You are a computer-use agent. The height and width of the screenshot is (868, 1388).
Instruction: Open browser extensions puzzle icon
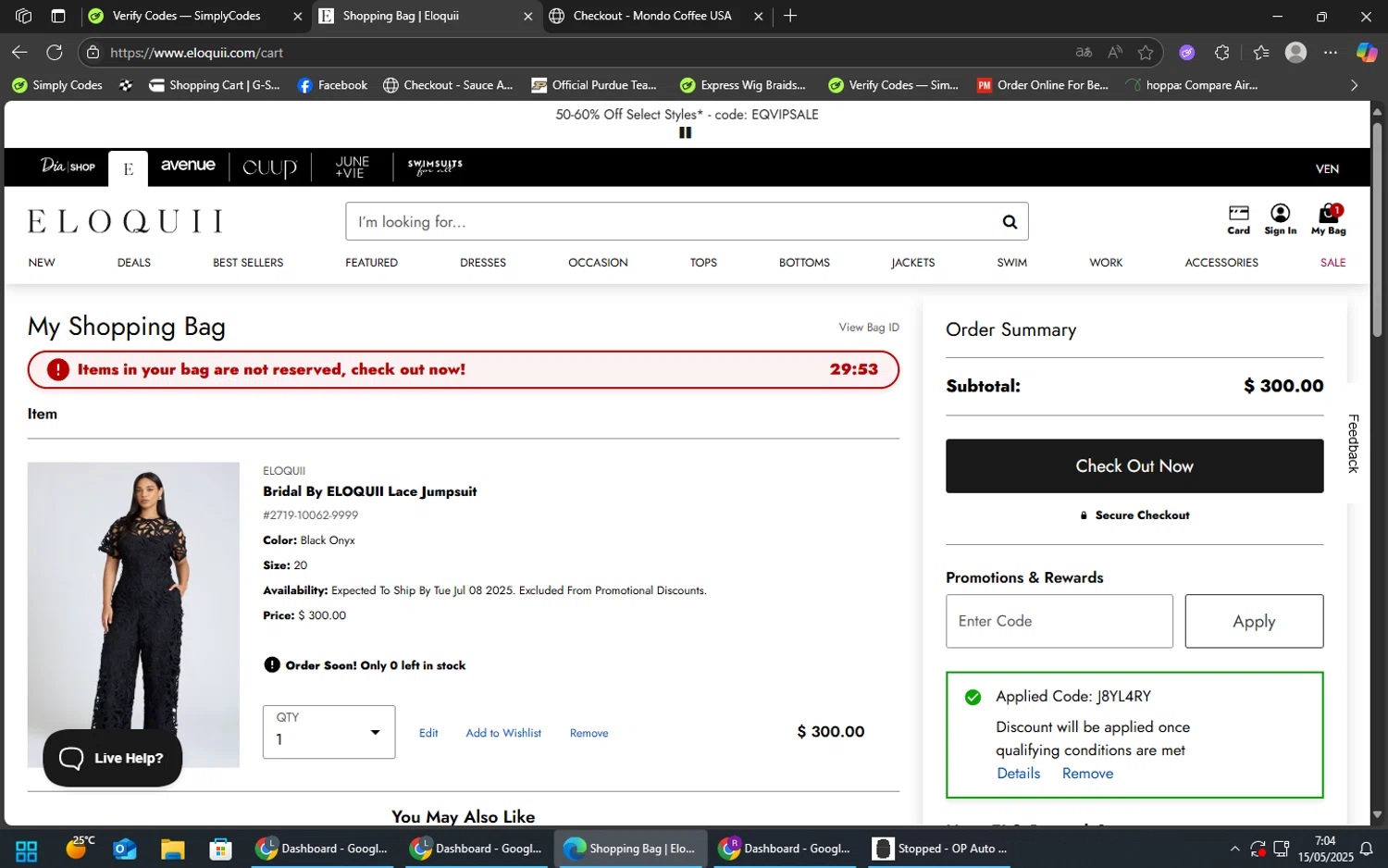[x=1221, y=53]
